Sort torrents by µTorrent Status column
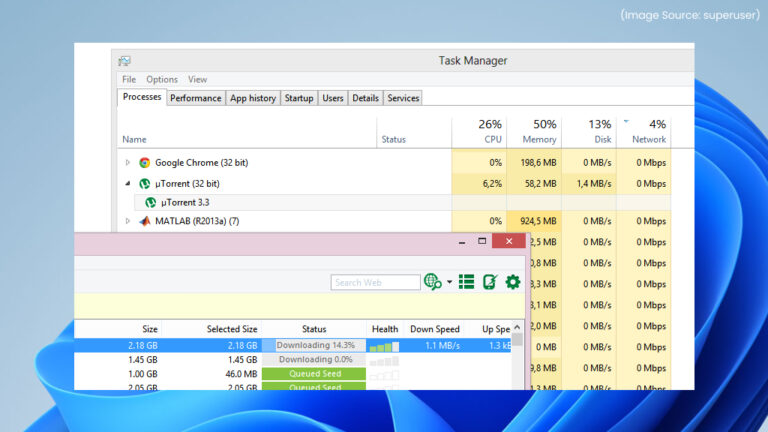The height and width of the screenshot is (432, 768). (314, 329)
